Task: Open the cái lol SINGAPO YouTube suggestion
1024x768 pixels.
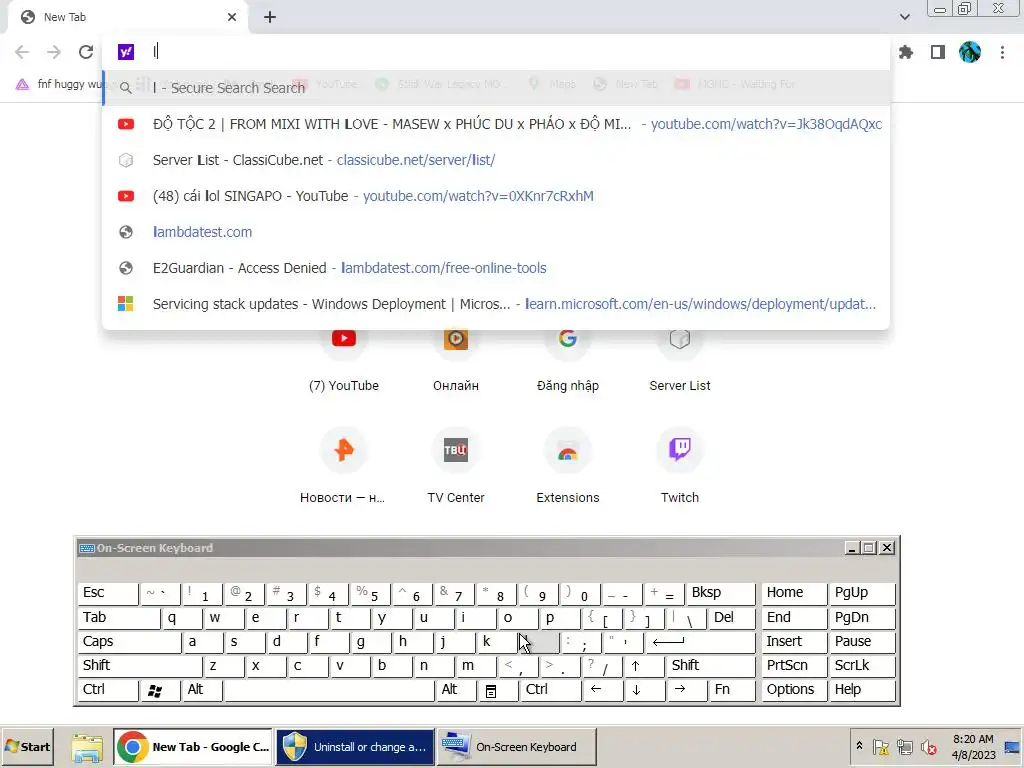Action: pyautogui.click(x=496, y=196)
